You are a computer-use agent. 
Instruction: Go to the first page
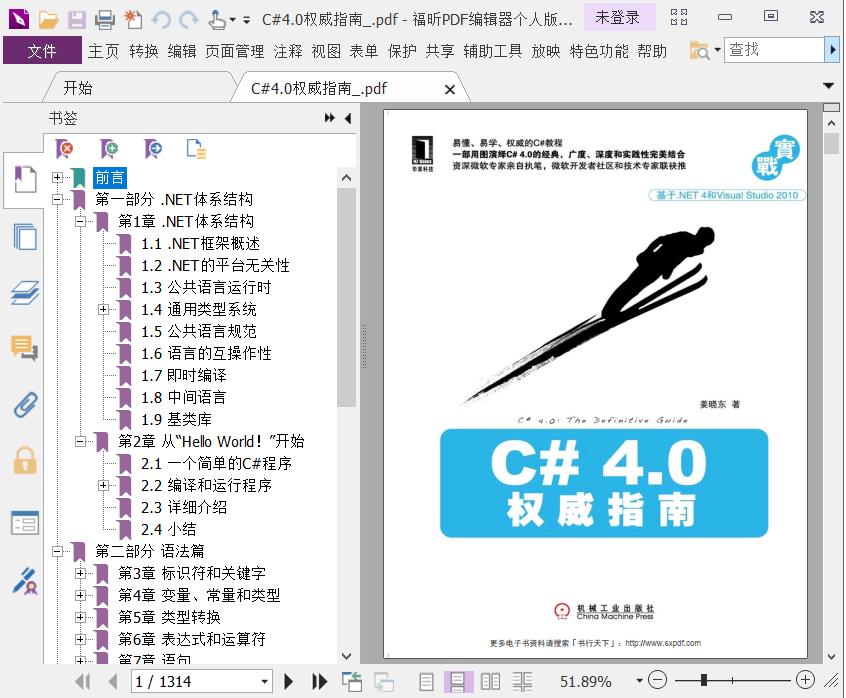(83, 681)
